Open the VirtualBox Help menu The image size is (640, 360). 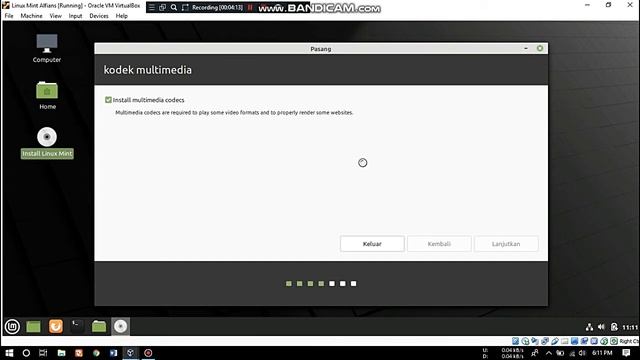coord(122,16)
